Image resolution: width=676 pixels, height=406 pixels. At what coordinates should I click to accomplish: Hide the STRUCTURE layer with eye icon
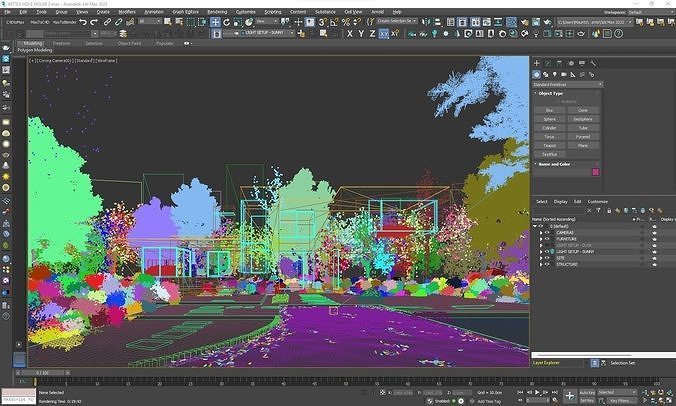pos(547,264)
